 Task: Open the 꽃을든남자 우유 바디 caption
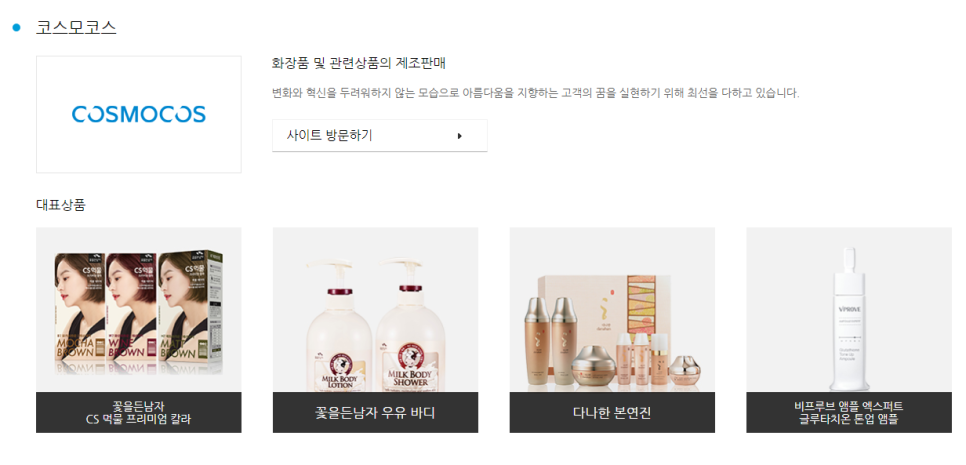click(375, 413)
